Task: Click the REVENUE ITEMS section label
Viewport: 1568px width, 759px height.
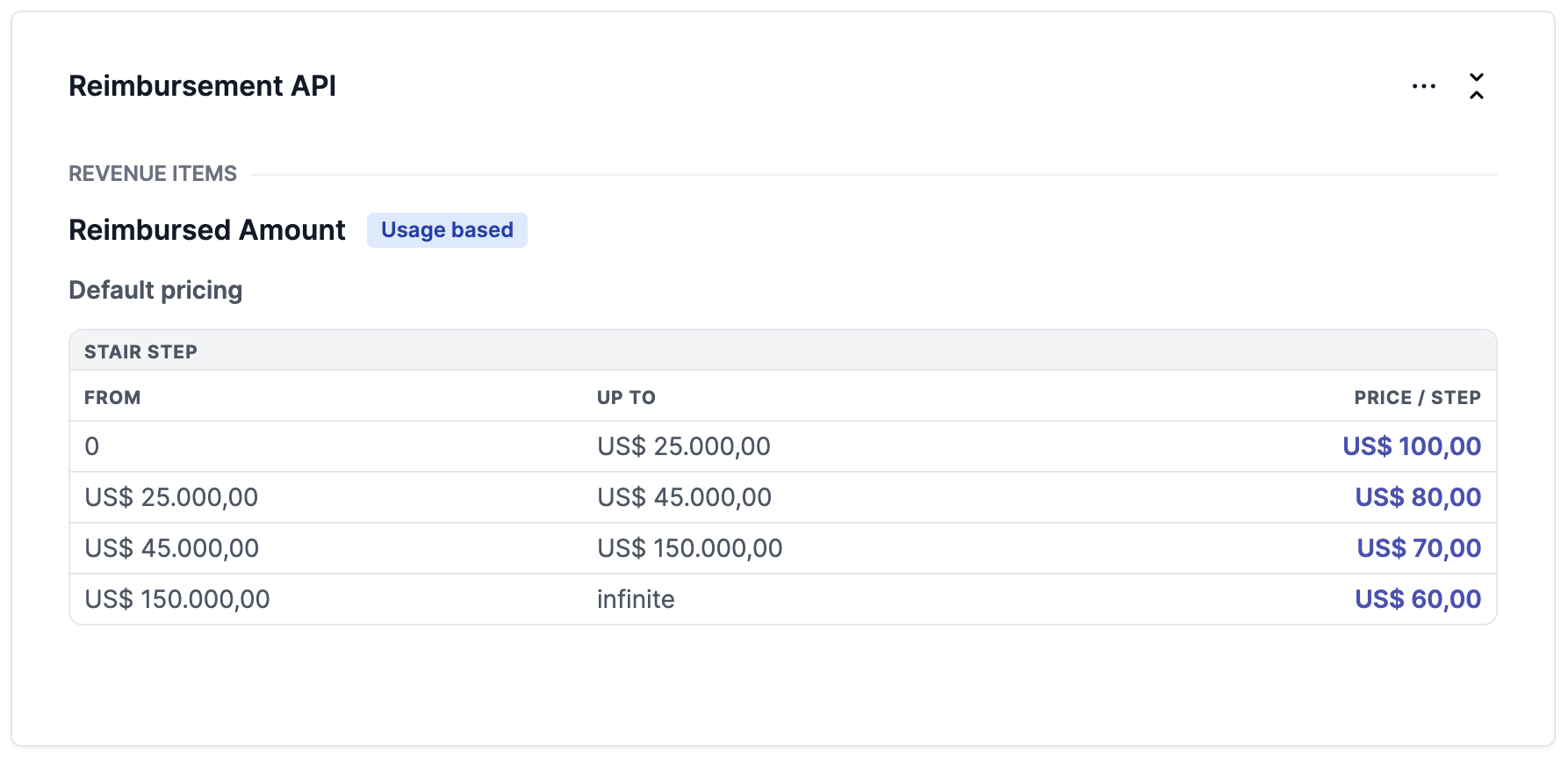Action: click(x=153, y=174)
